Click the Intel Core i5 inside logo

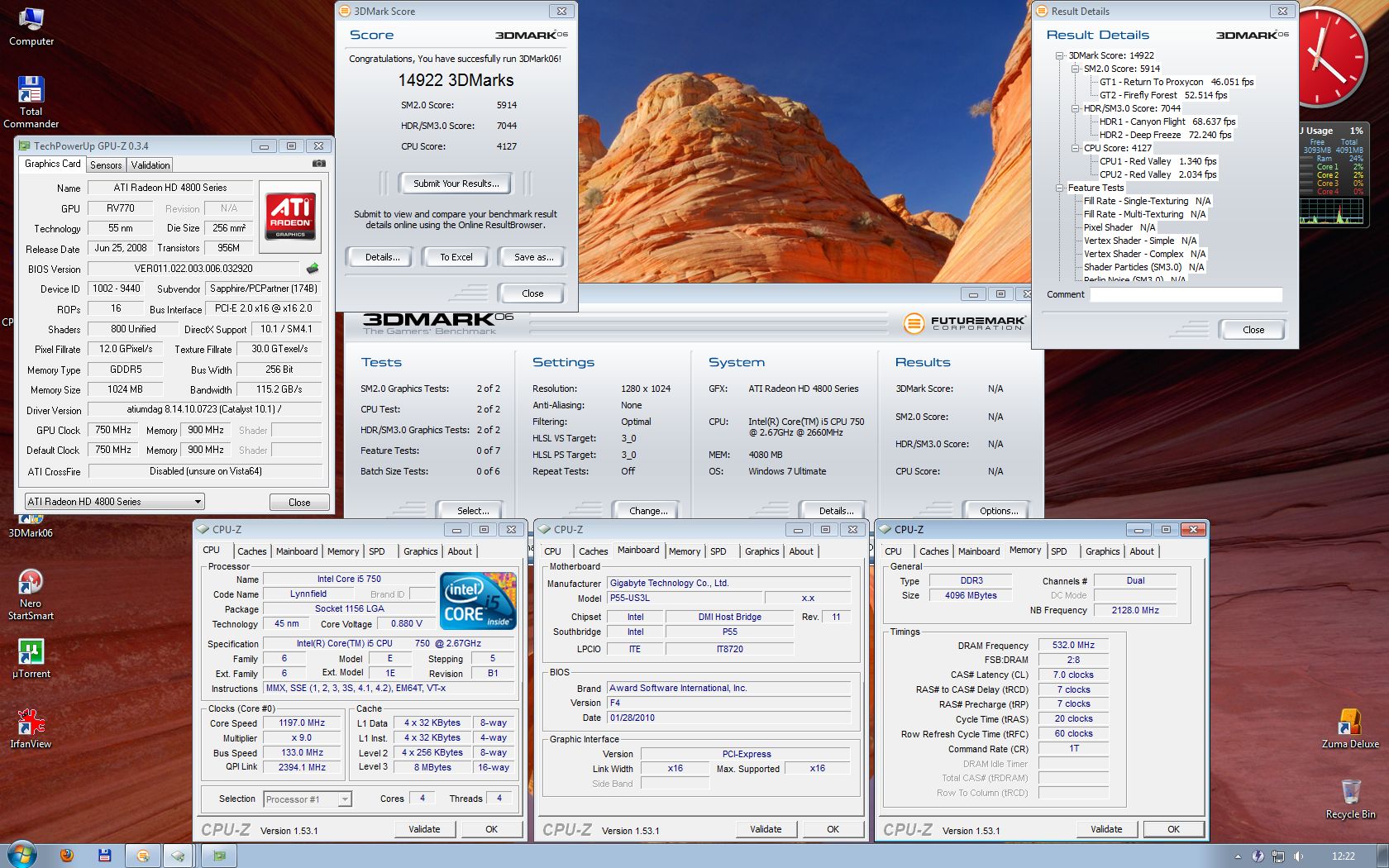pyautogui.click(x=478, y=600)
